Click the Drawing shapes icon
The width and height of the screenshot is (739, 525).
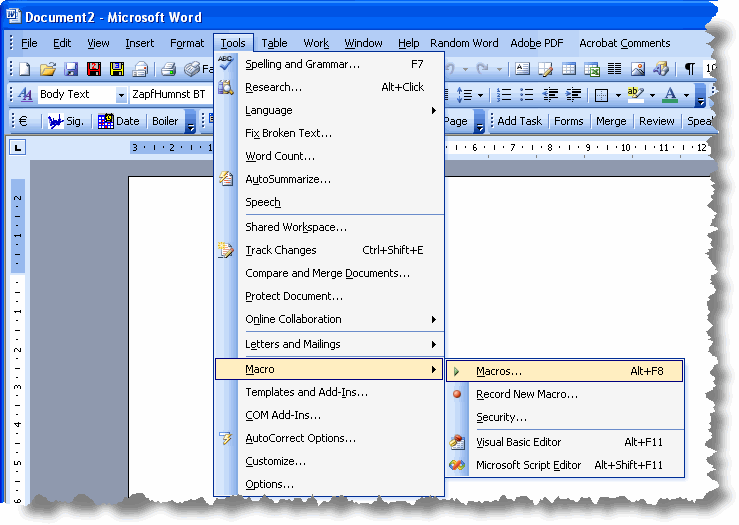click(661, 69)
